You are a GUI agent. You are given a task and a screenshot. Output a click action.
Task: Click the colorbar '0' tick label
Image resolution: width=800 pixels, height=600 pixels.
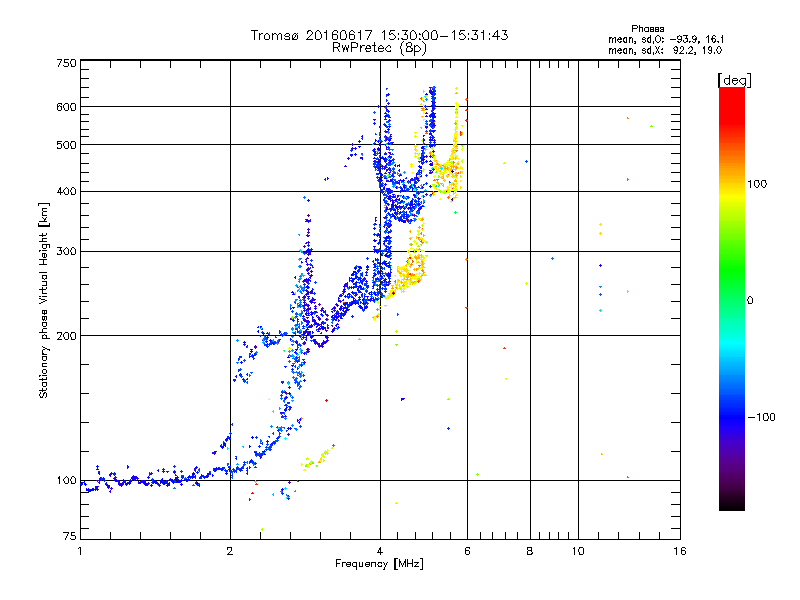pyautogui.click(x=750, y=300)
